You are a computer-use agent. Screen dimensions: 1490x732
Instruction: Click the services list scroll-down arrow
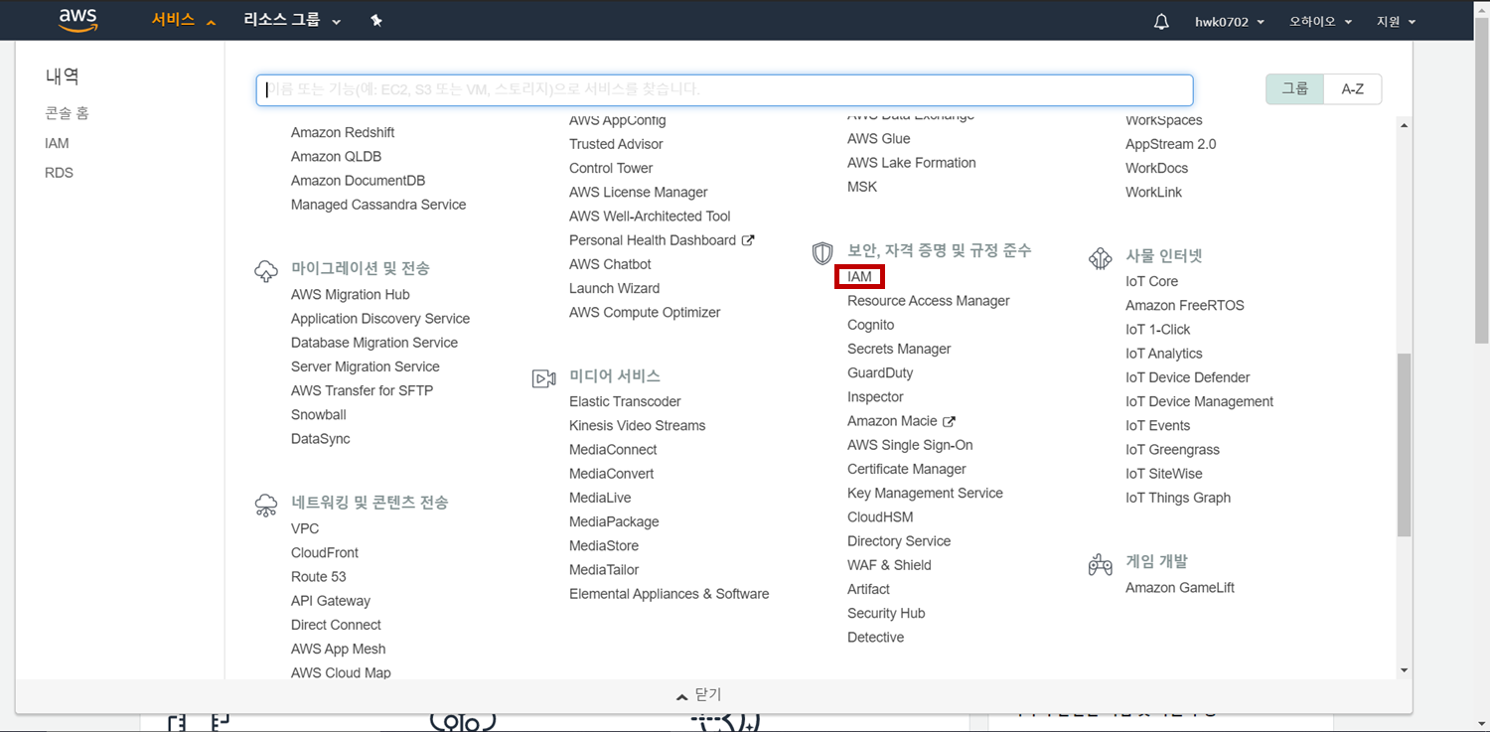[1404, 670]
